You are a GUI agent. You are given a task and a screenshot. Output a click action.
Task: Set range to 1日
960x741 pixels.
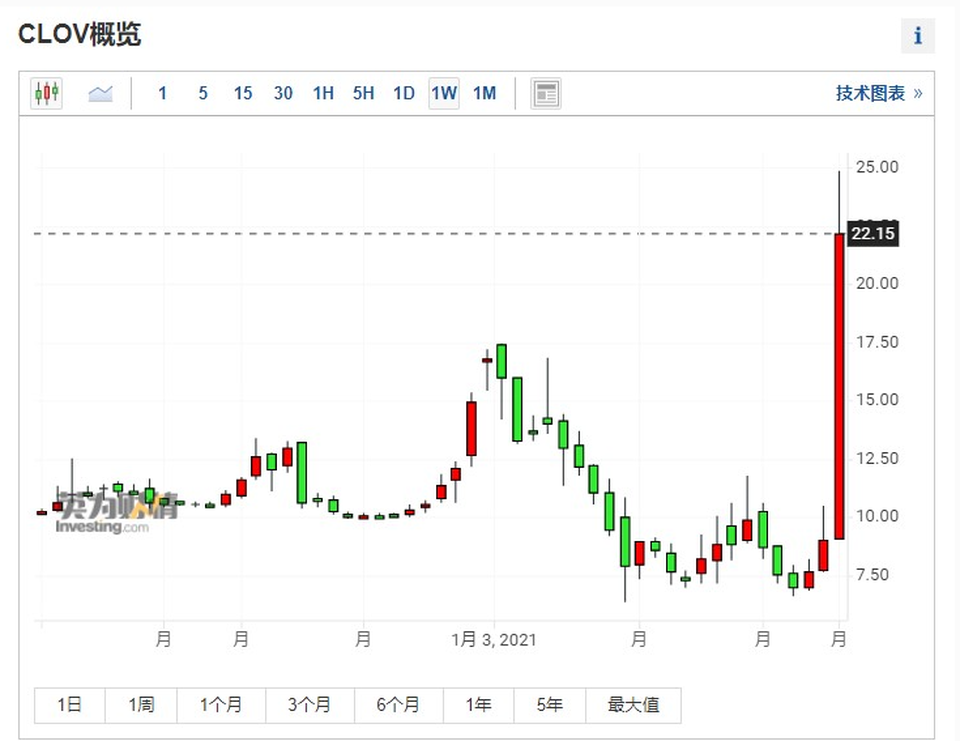70,705
